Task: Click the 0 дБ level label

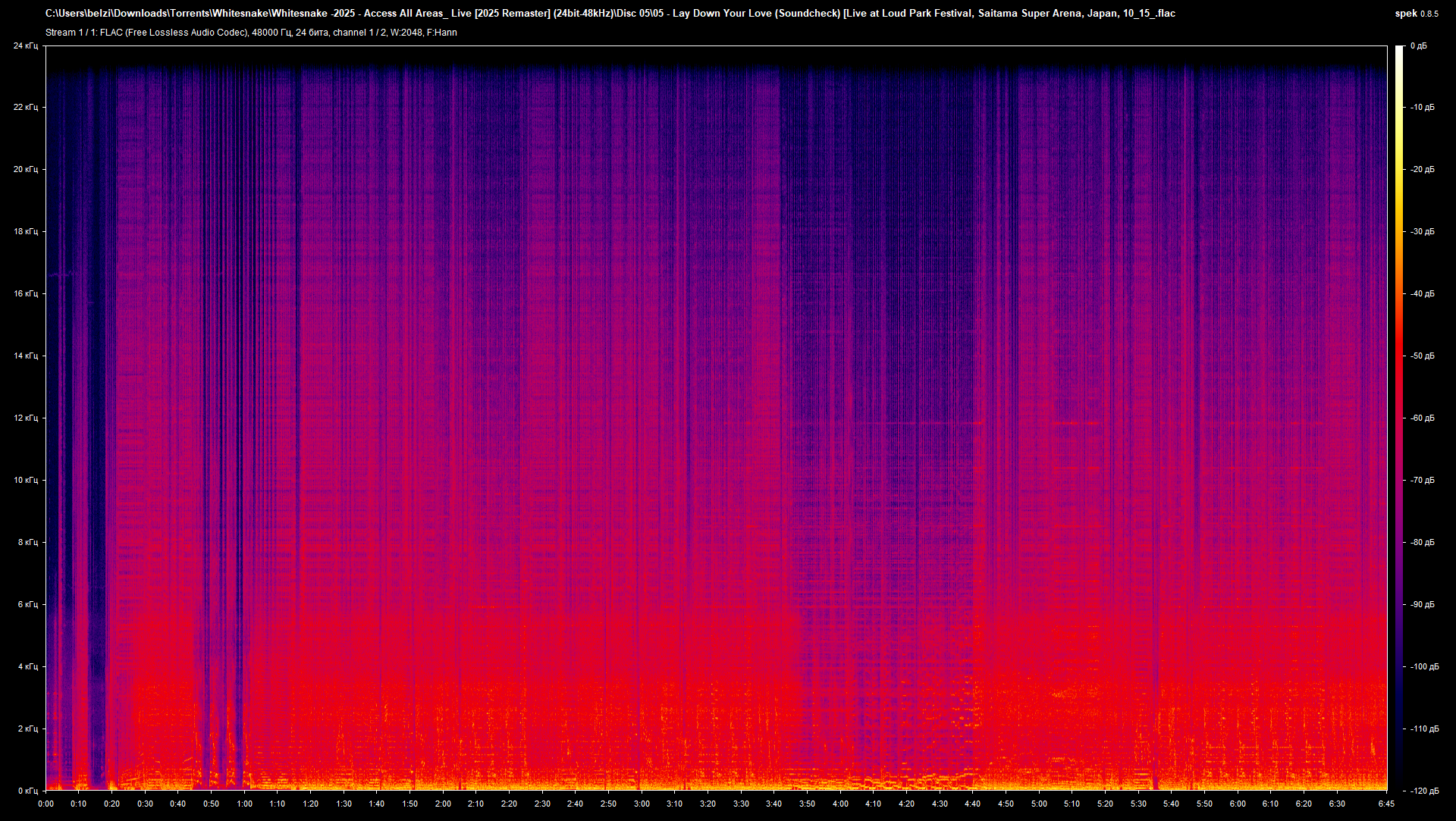Action: [x=1419, y=45]
